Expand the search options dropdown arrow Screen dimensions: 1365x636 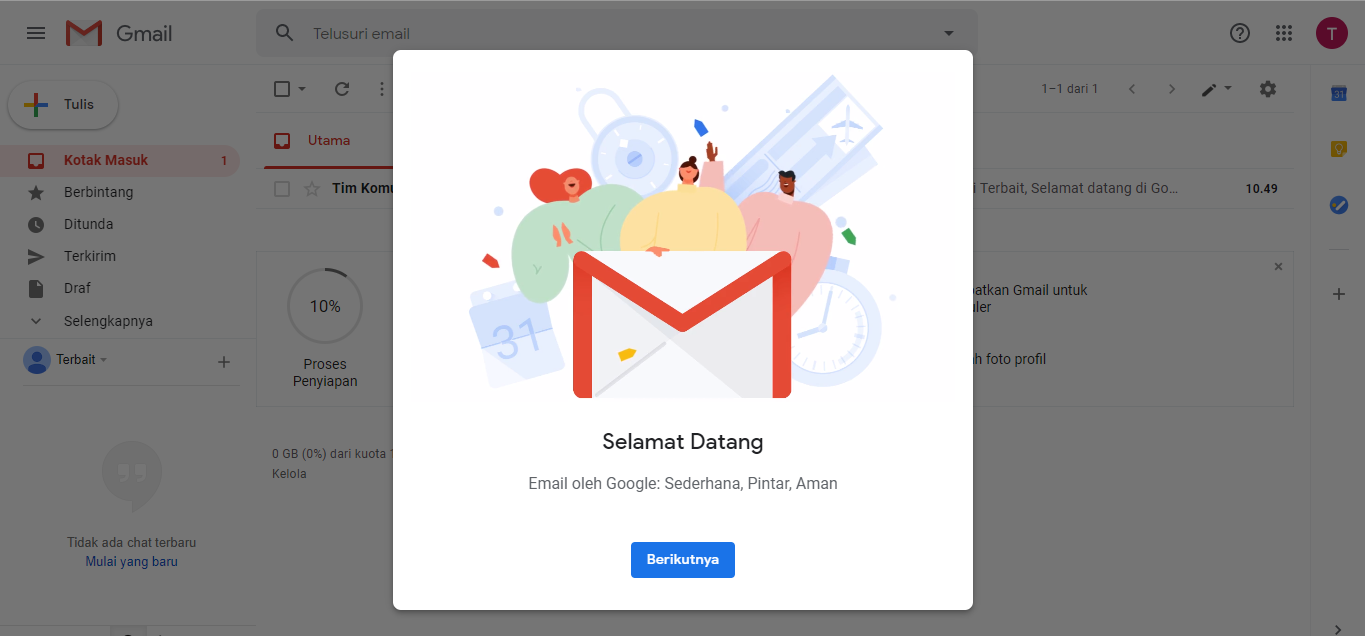tap(949, 34)
